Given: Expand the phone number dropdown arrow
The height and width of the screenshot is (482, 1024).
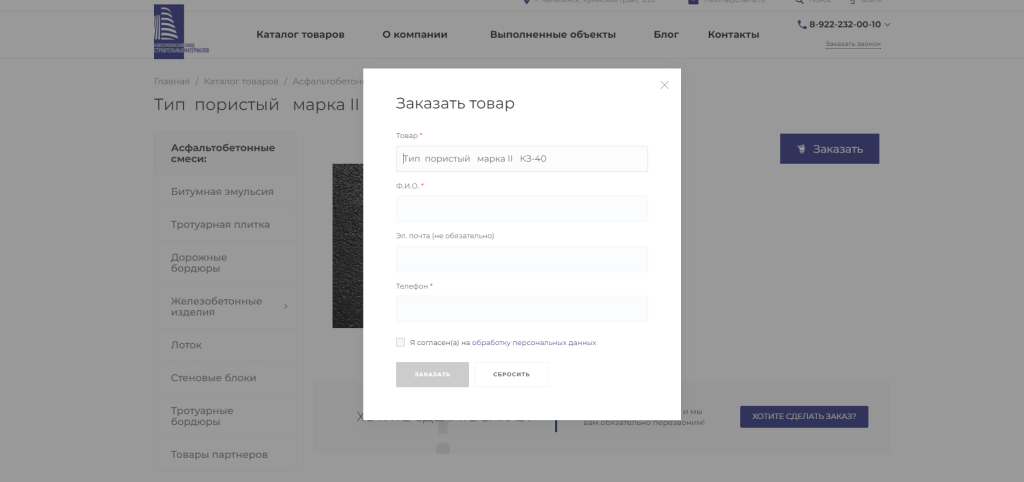Looking at the screenshot, I should (x=888, y=24).
